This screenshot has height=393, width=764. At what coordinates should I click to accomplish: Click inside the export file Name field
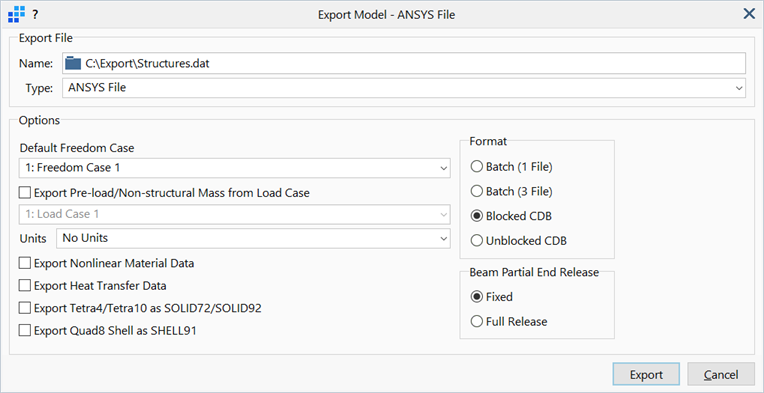click(x=403, y=63)
